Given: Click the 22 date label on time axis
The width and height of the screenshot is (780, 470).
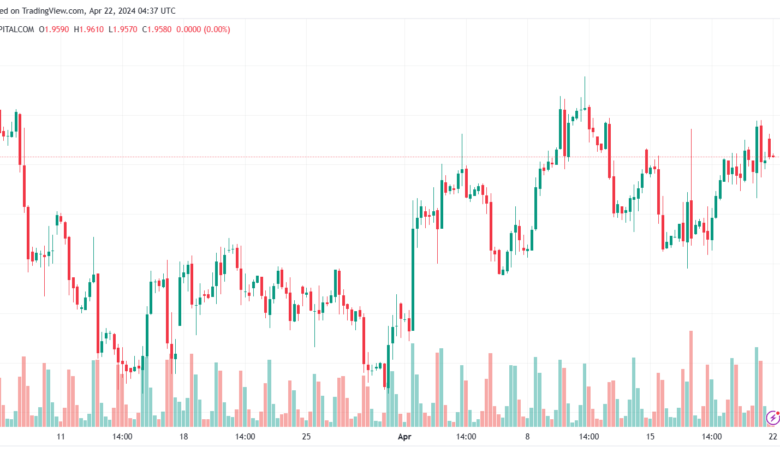Looking at the screenshot, I should 773,437.
